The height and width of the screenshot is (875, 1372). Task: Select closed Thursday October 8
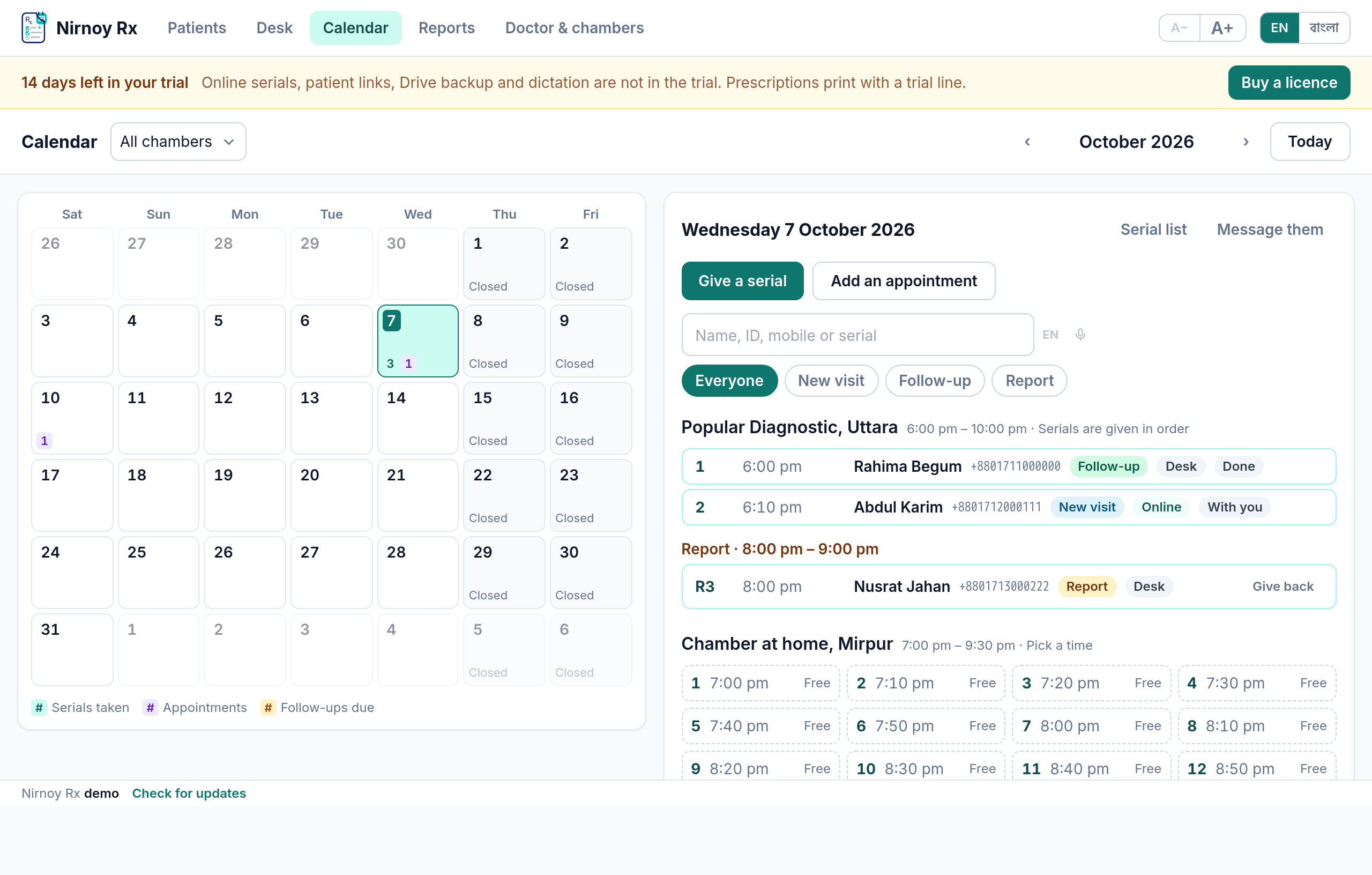pyautogui.click(x=504, y=341)
